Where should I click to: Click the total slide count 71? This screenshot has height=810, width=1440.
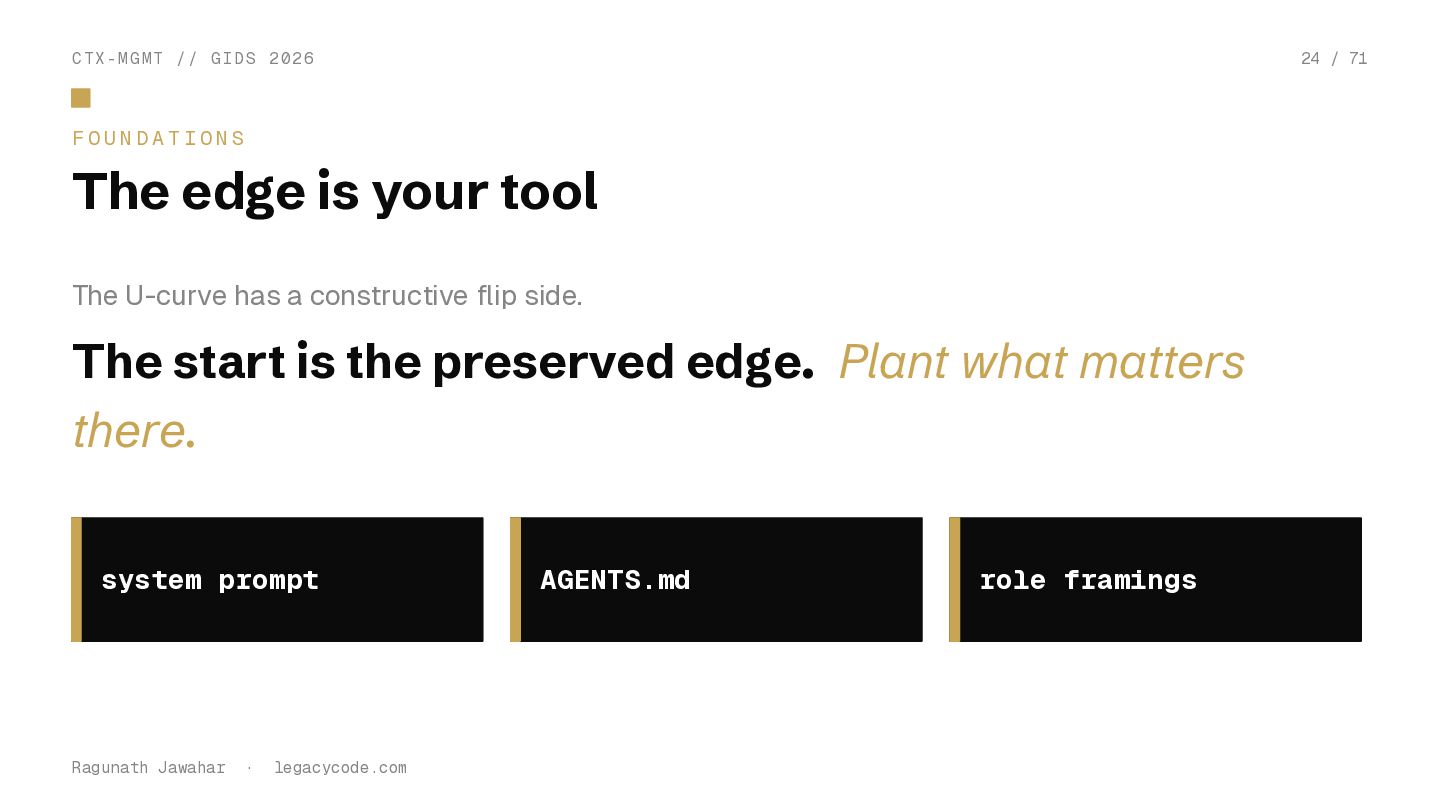point(1358,59)
